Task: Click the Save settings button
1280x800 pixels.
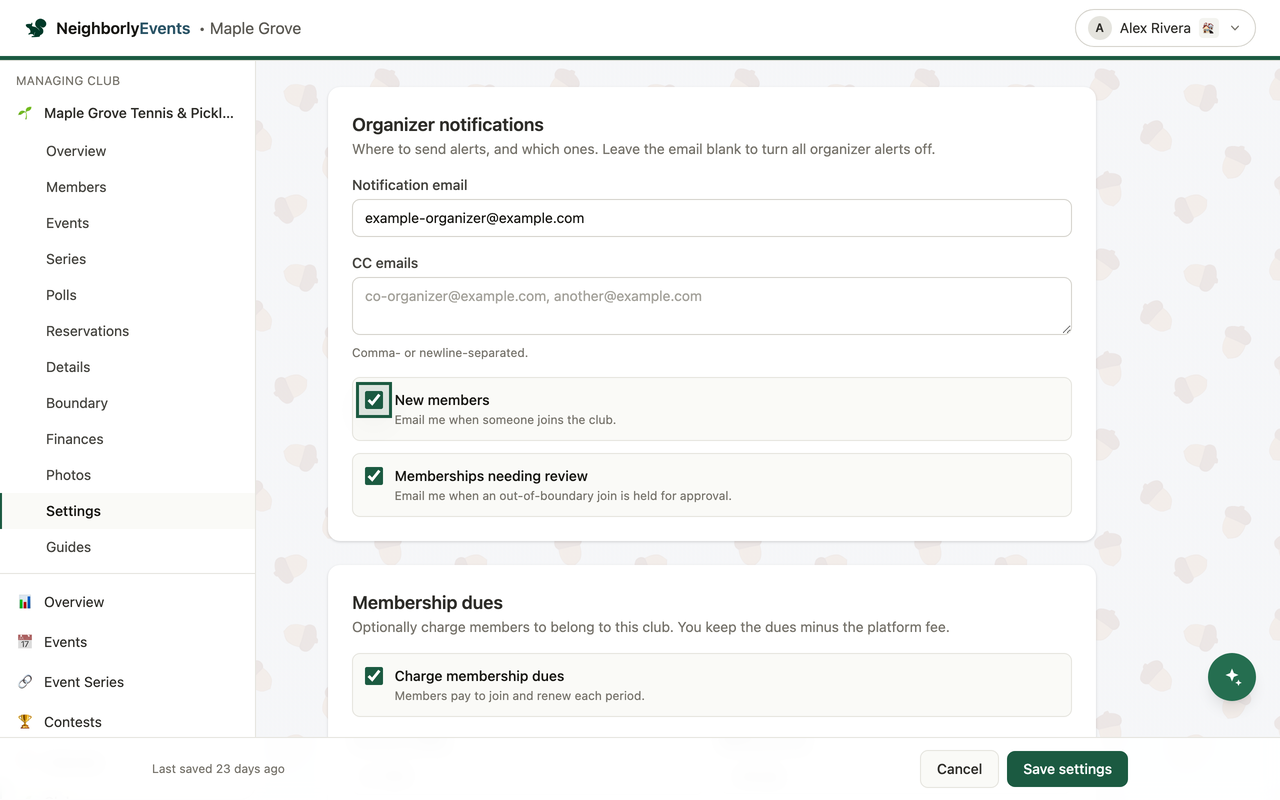Action: [x=1067, y=769]
